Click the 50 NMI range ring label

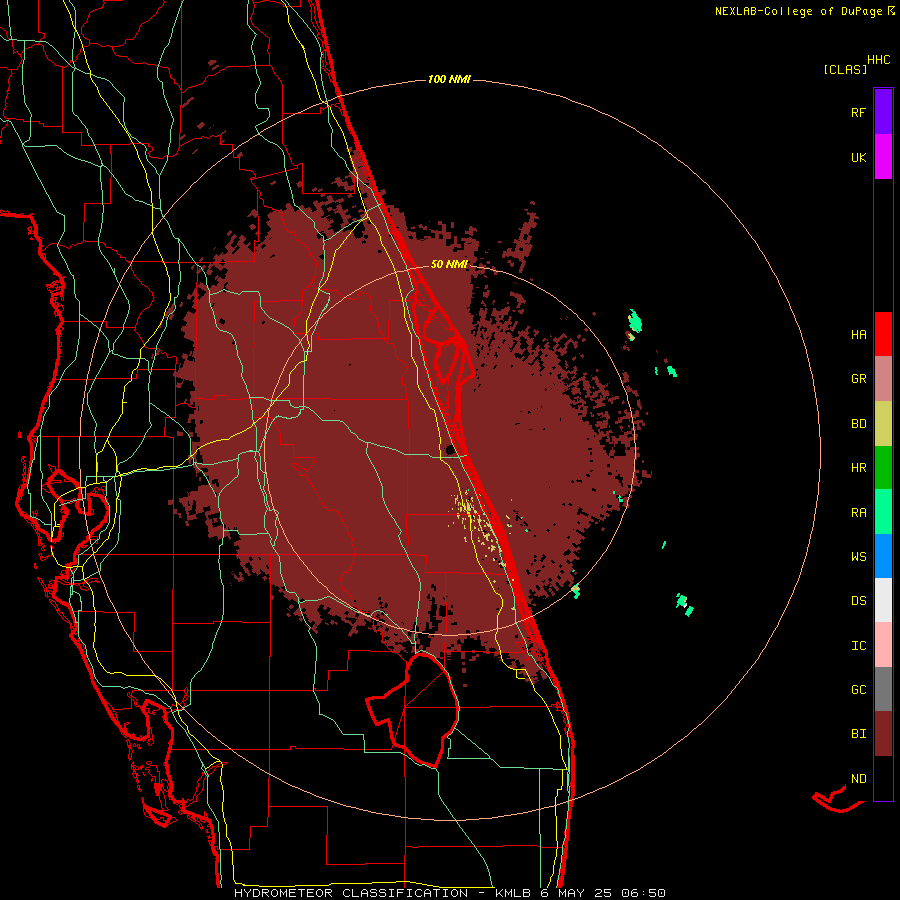(449, 264)
